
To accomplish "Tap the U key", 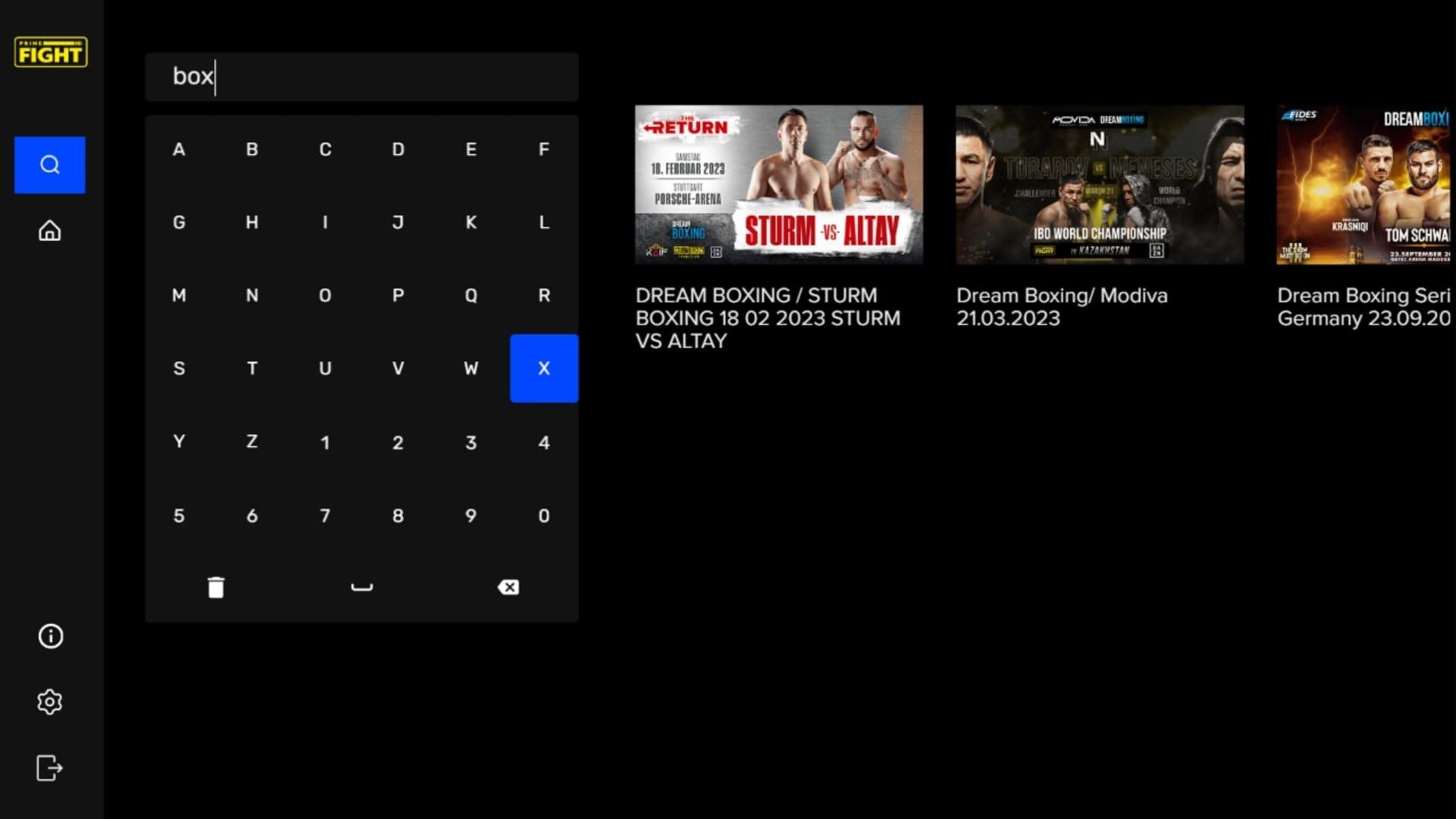I will pyautogui.click(x=325, y=369).
